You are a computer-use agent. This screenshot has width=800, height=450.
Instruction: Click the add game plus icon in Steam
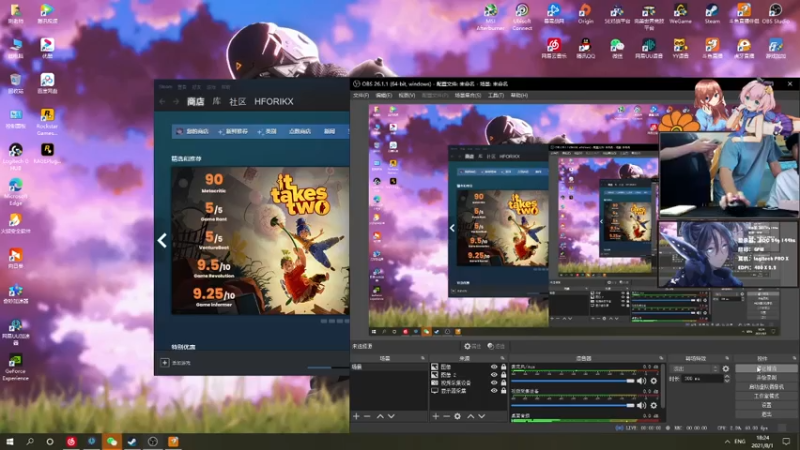tap(165, 363)
